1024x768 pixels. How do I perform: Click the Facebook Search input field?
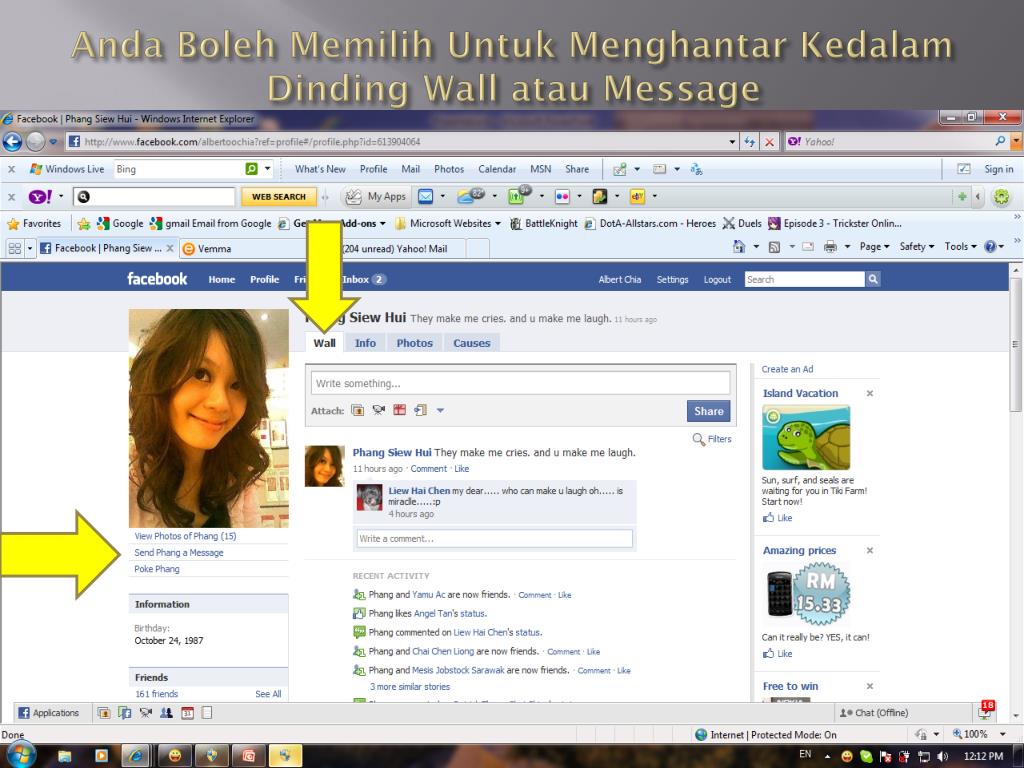point(805,280)
